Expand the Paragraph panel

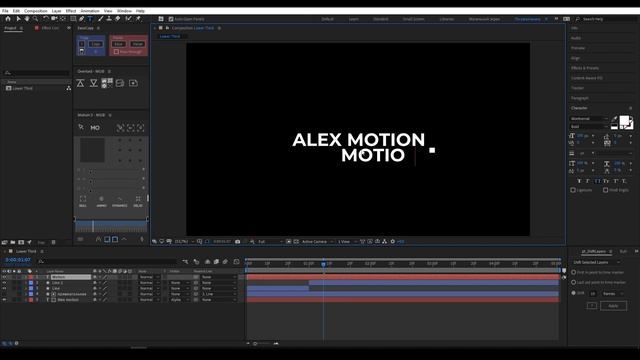pos(580,98)
